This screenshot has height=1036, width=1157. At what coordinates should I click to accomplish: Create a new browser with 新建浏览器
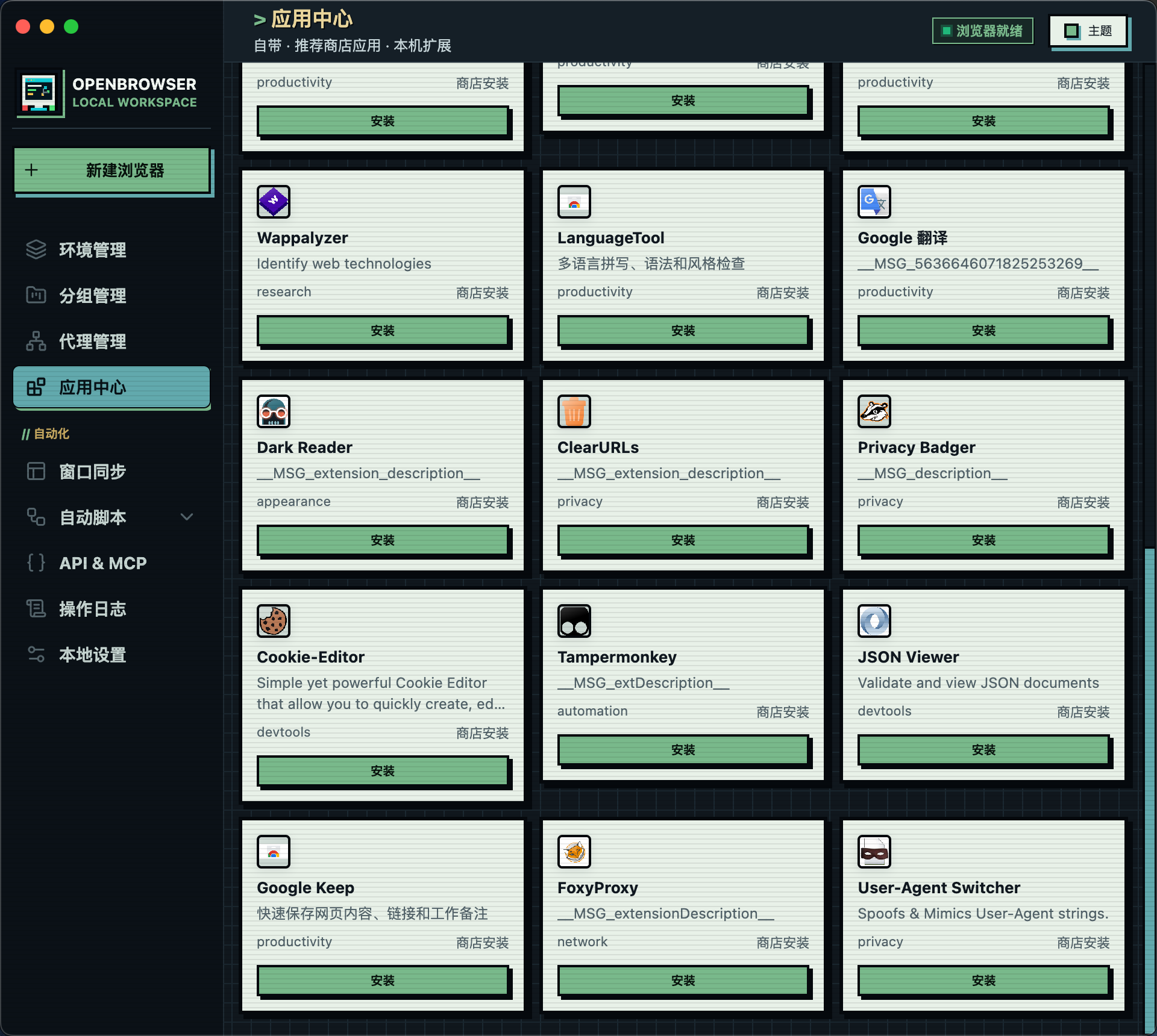[x=112, y=170]
